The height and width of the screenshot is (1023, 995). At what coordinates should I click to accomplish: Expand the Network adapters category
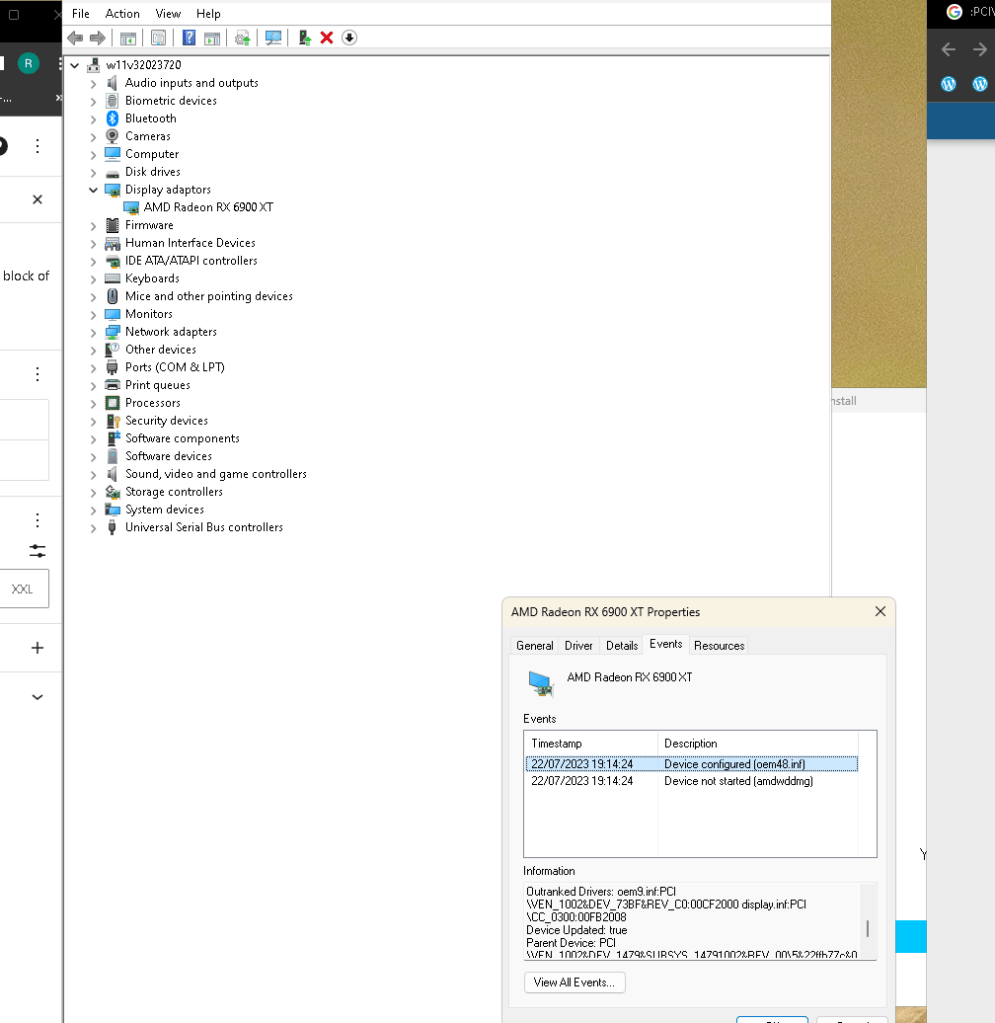(93, 332)
